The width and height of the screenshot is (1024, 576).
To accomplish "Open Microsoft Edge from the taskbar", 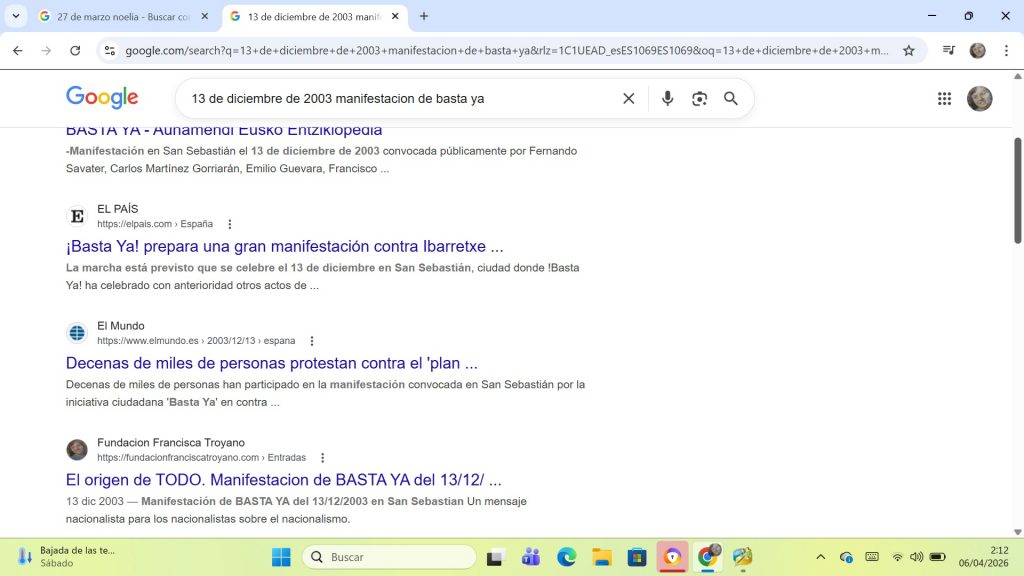I will [566, 557].
